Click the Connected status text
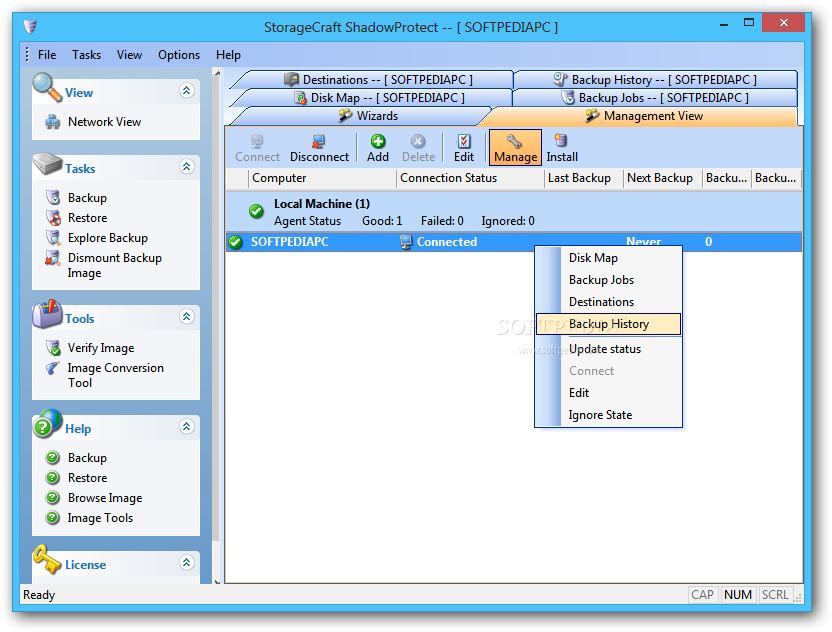Viewport: 832px width, 632px height. pyautogui.click(x=447, y=243)
